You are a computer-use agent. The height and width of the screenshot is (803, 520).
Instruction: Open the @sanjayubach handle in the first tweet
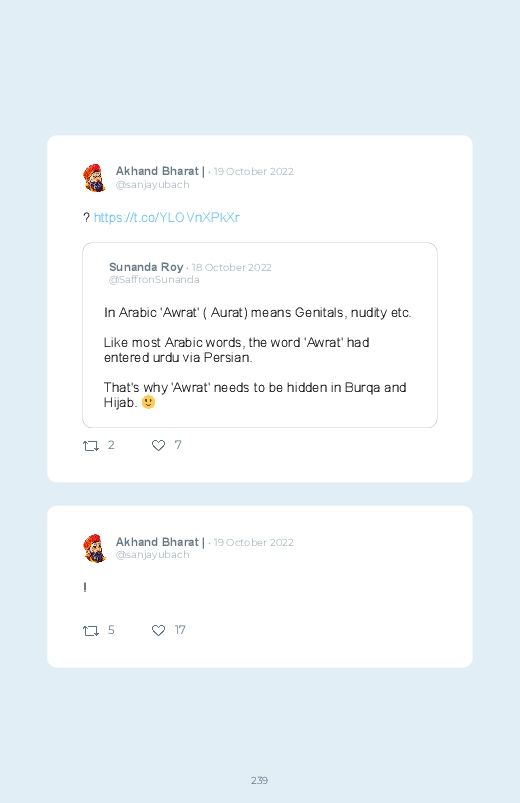click(153, 184)
